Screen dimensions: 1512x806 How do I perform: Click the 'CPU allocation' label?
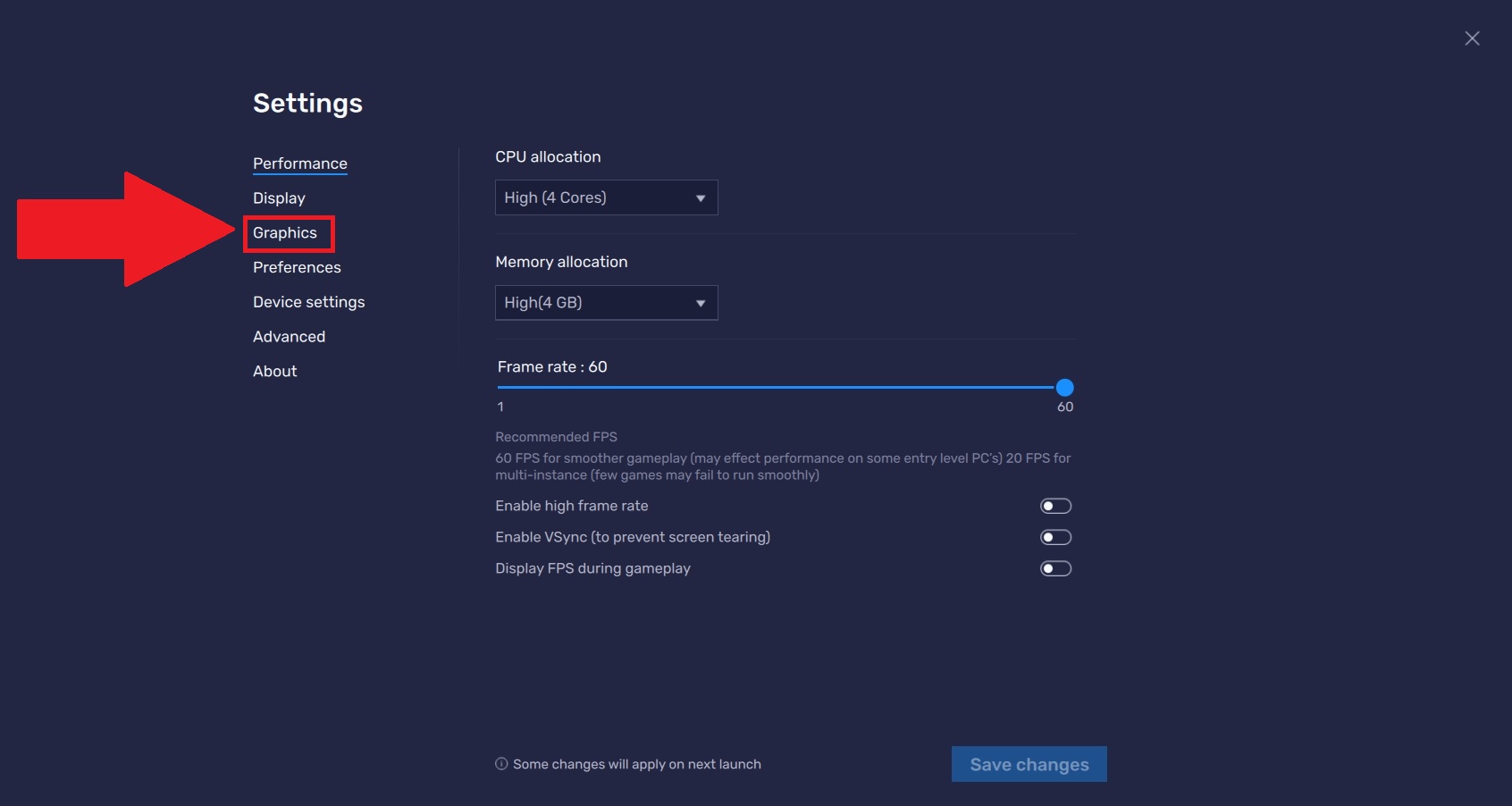[548, 157]
